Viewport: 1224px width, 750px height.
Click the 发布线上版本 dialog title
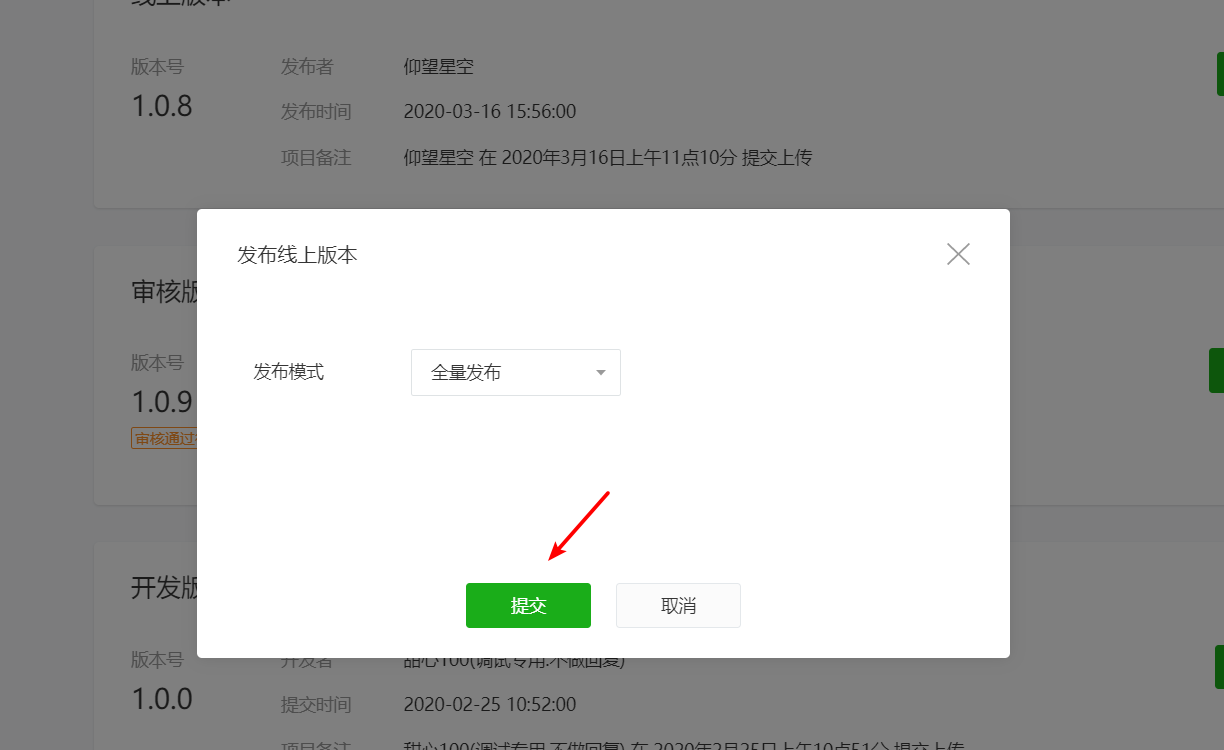(x=297, y=255)
